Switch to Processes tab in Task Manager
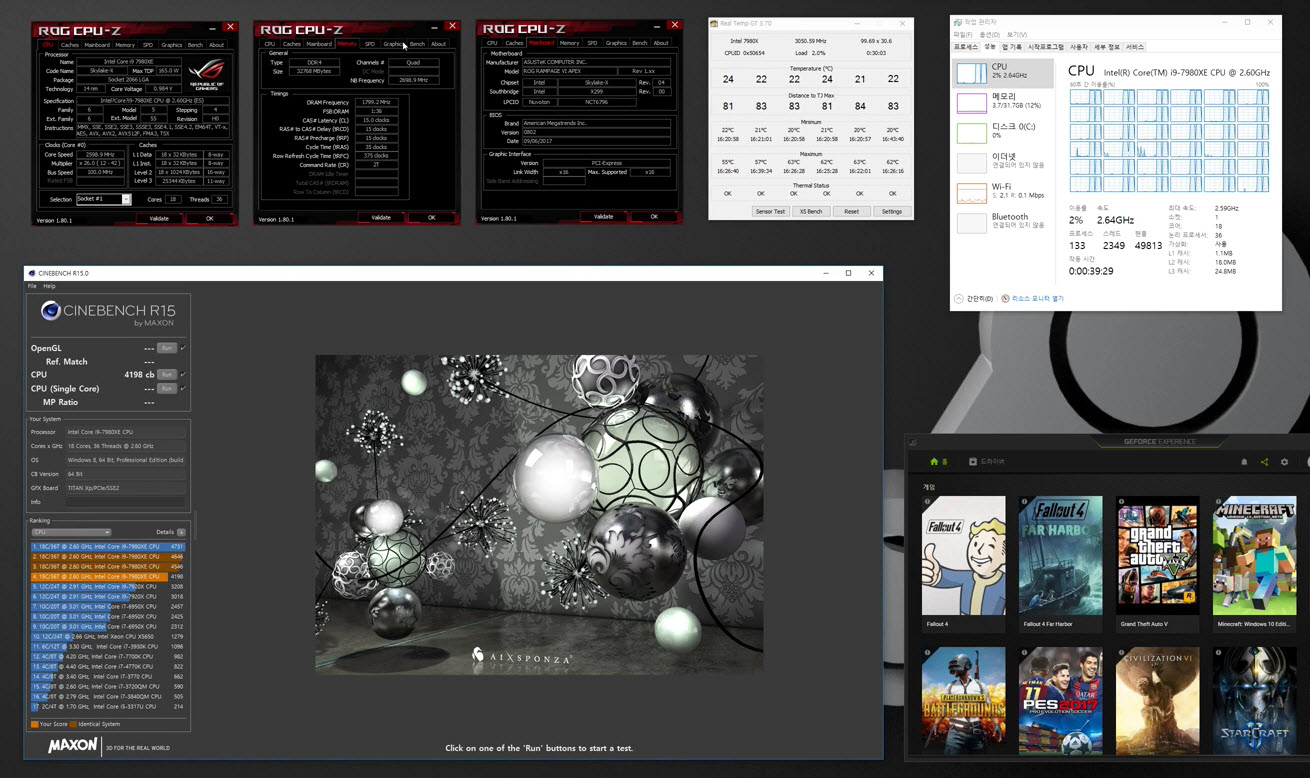1310x778 pixels. [x=965, y=47]
